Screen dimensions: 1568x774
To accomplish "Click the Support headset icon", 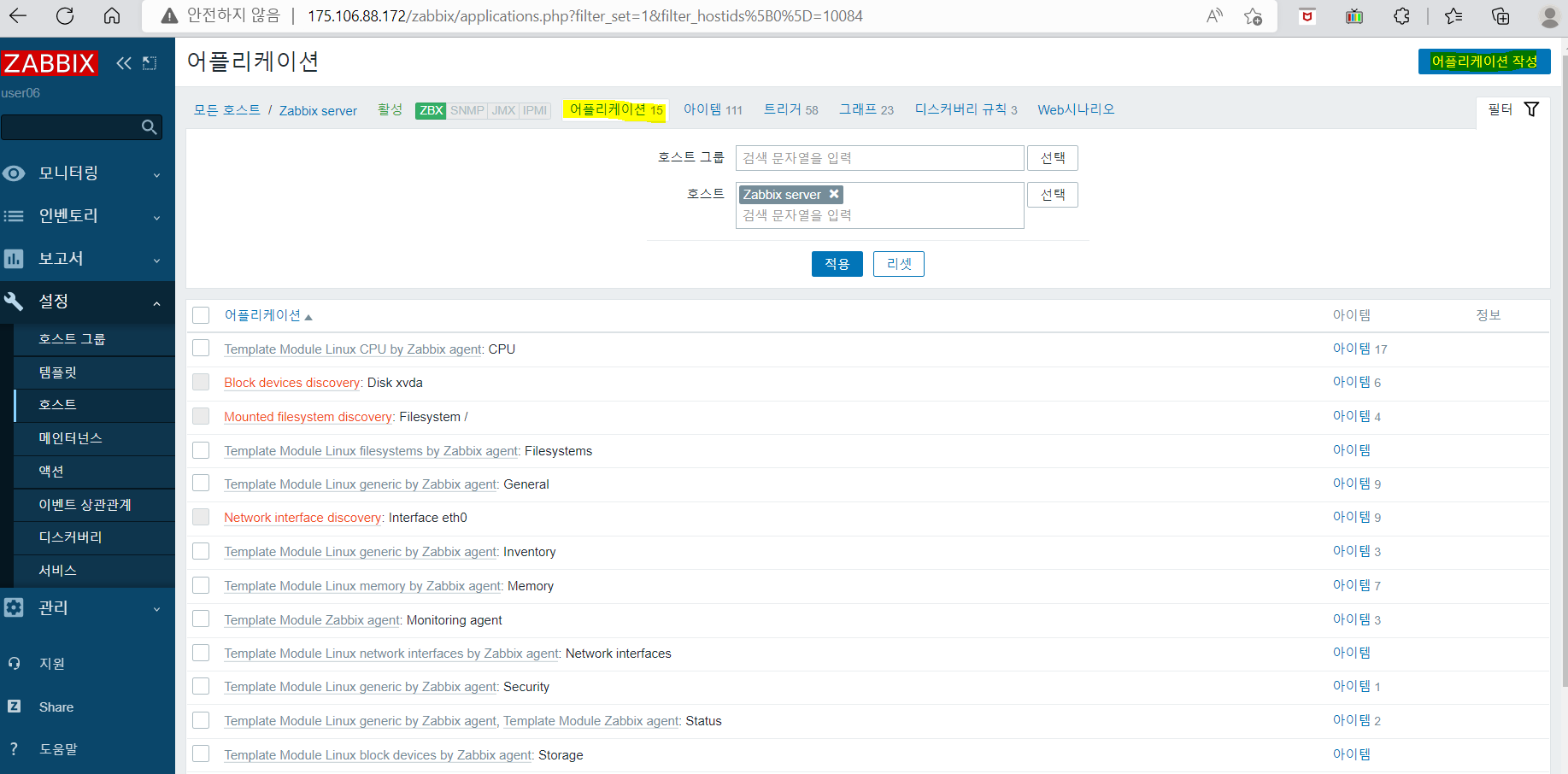I will pos(14,664).
